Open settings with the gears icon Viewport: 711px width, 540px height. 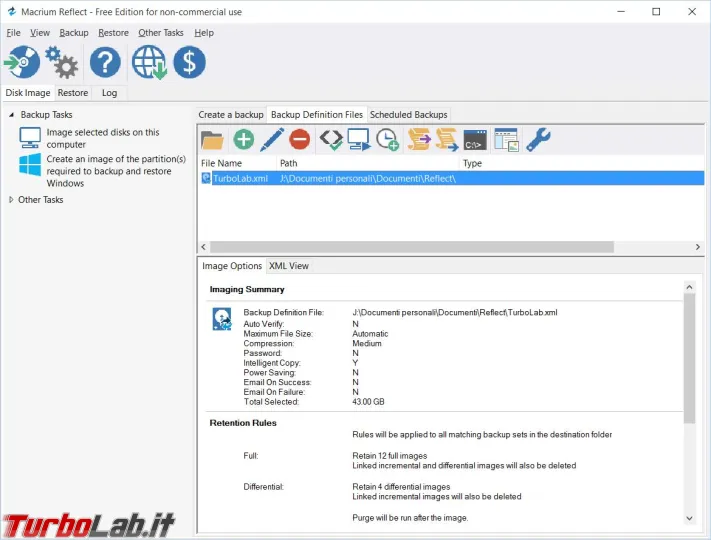tap(62, 62)
